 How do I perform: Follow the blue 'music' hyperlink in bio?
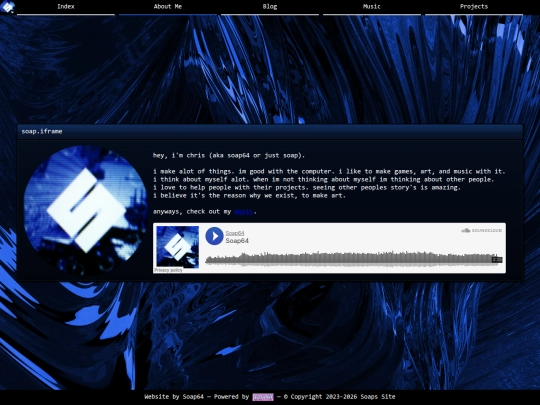point(243,212)
